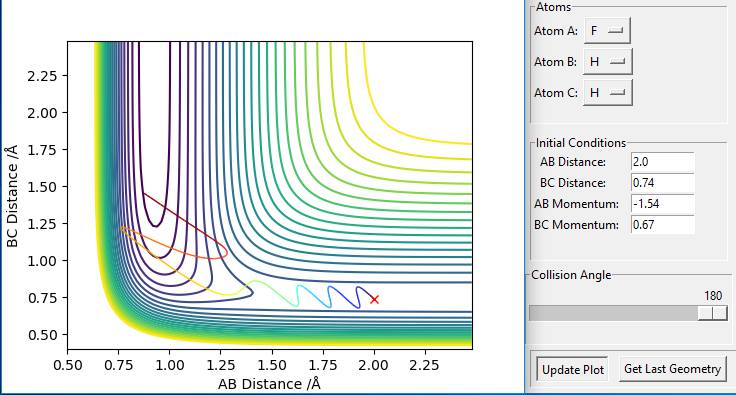Image resolution: width=736 pixels, height=395 pixels.
Task: Click the AB Momentum input field
Action: pos(662,204)
